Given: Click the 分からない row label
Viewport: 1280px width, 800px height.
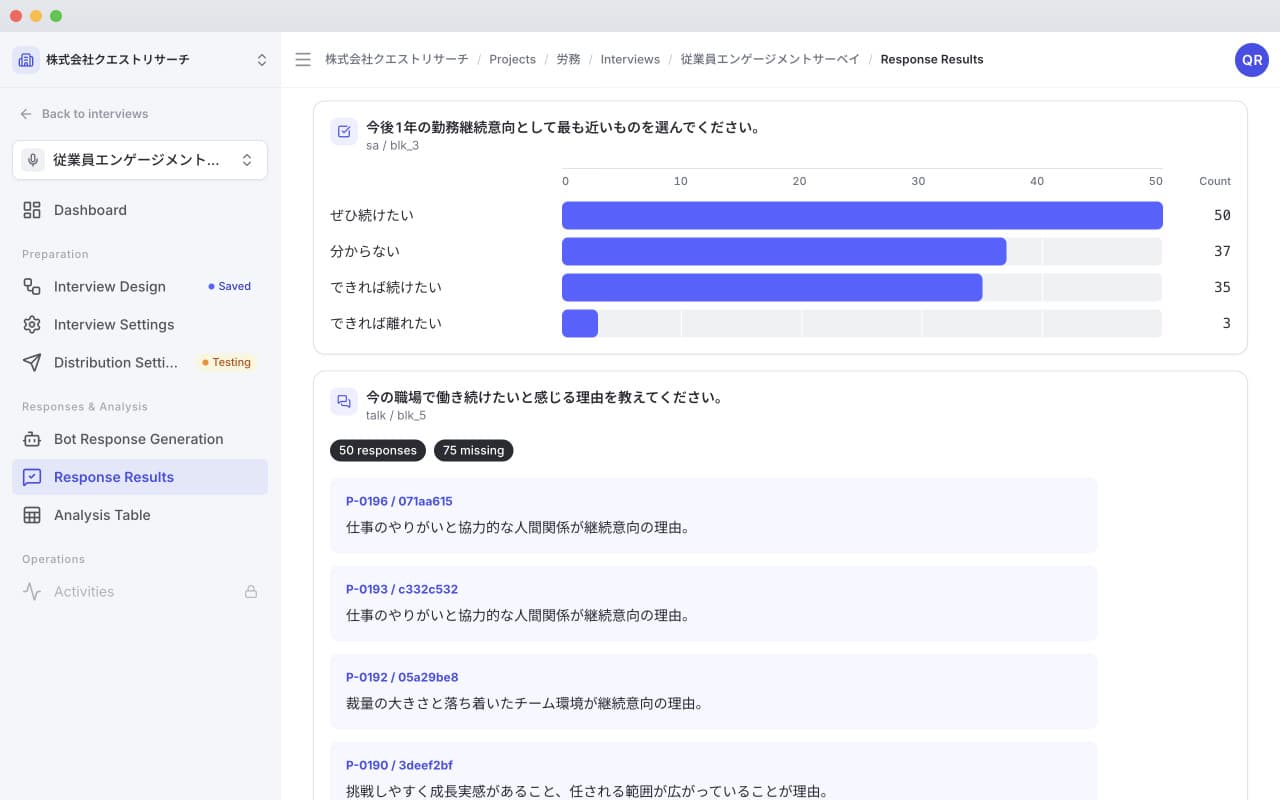Looking at the screenshot, I should click(365, 251).
